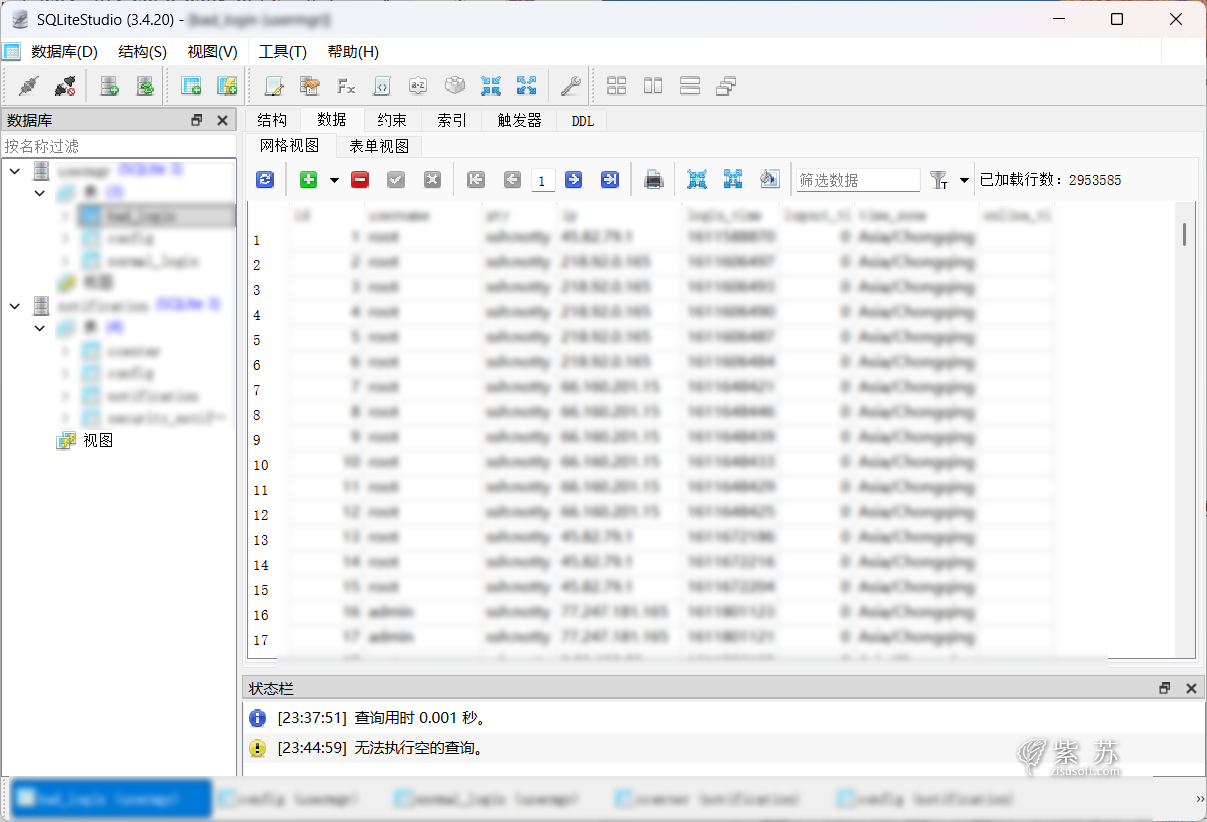Image resolution: width=1207 pixels, height=822 pixels.
Task: Open the 工具(T) menu
Action: 282,52
